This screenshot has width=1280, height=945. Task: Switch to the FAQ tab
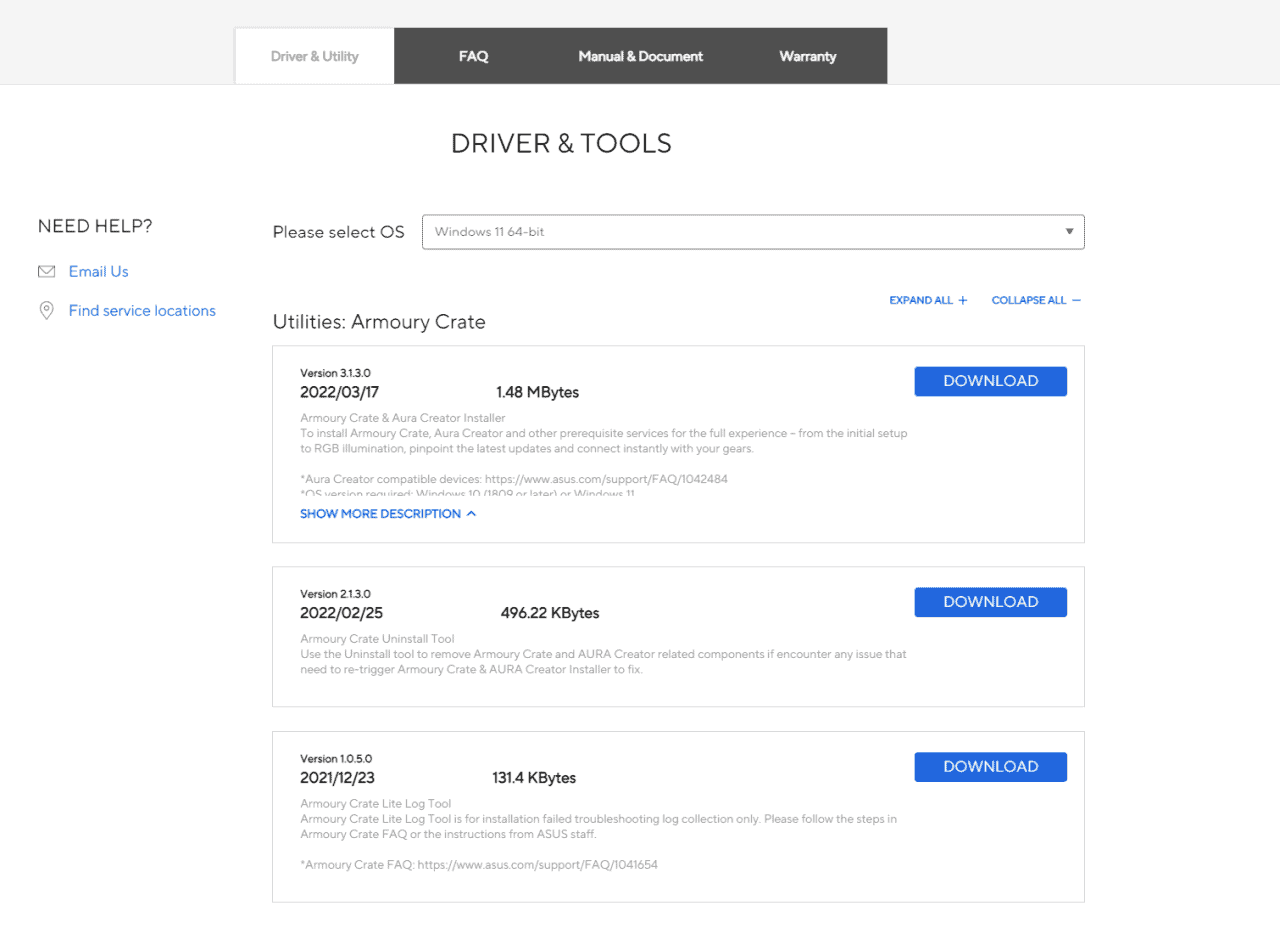click(473, 56)
